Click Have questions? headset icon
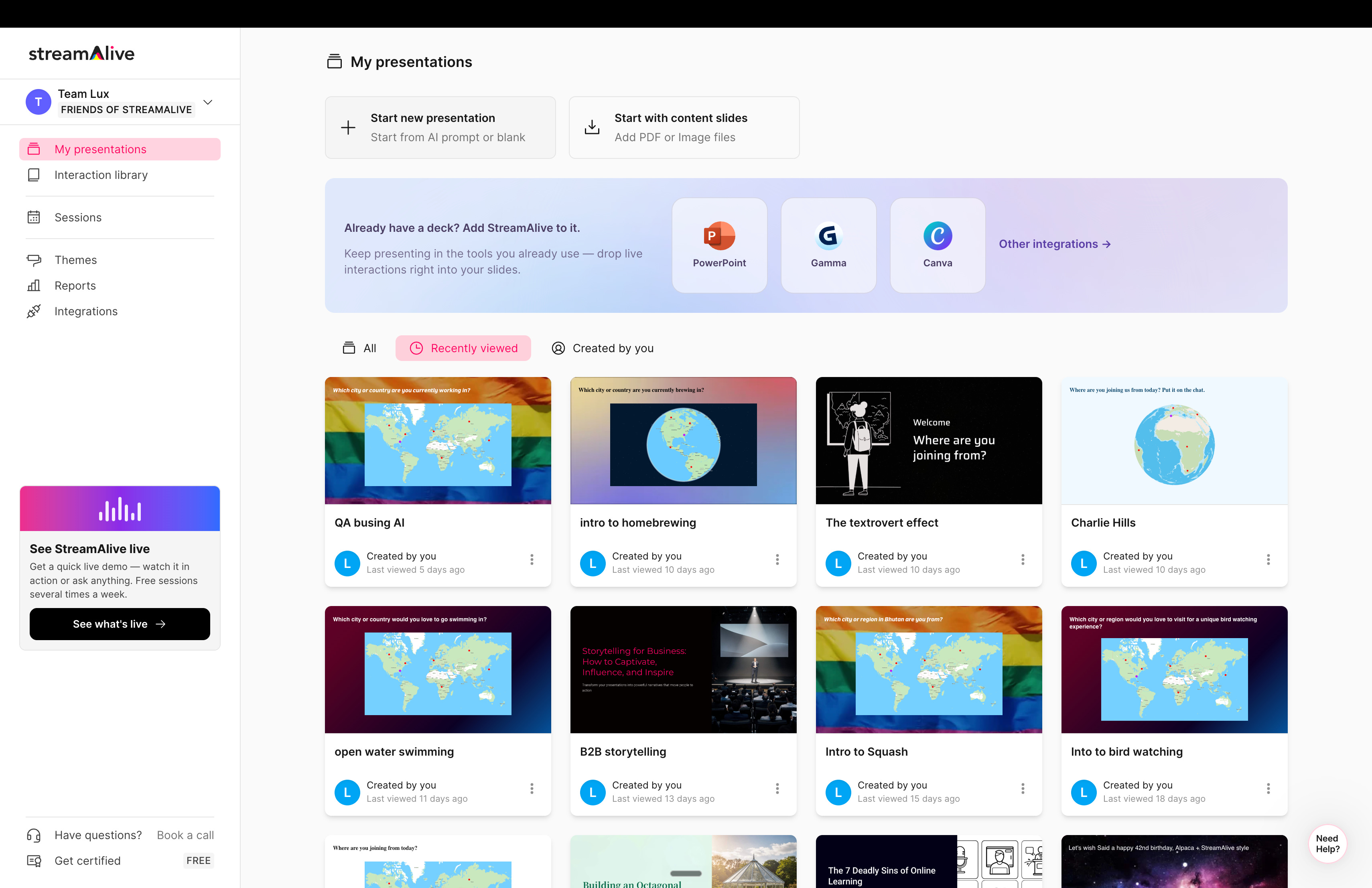 [x=34, y=835]
